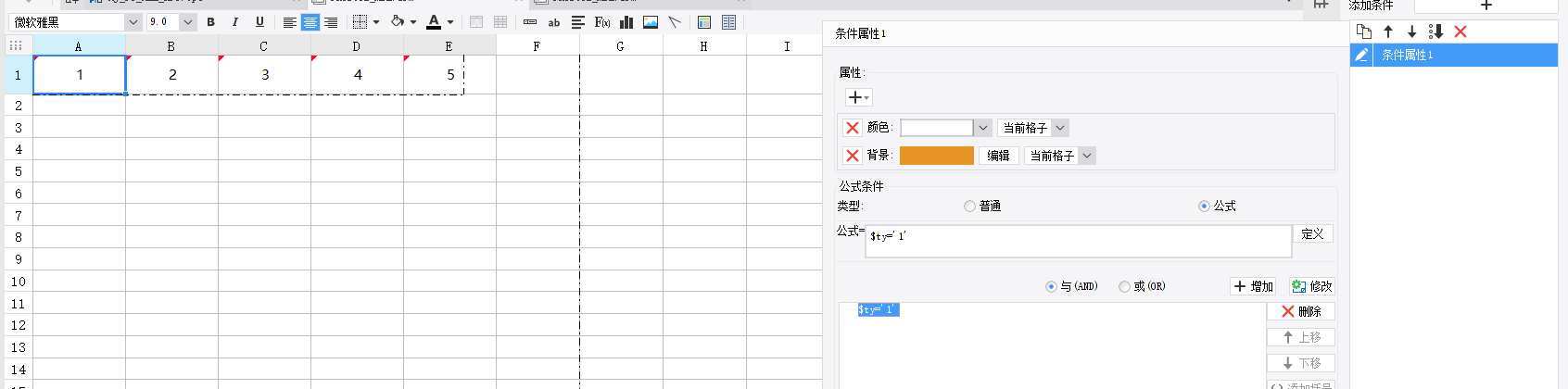
Task: Click the underline toolbar icon
Action: coord(259,22)
